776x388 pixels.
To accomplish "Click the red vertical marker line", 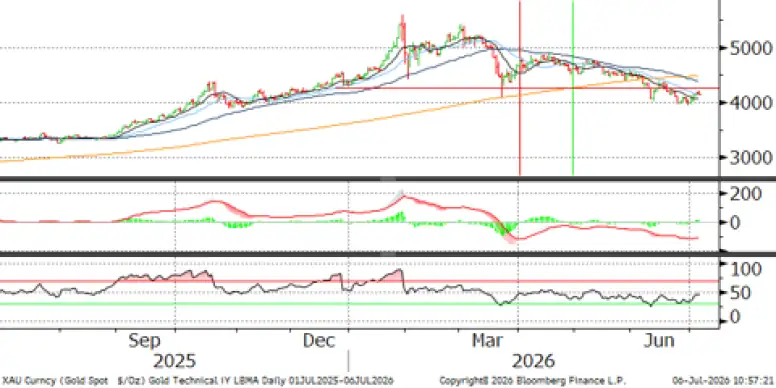I will 520,88.
